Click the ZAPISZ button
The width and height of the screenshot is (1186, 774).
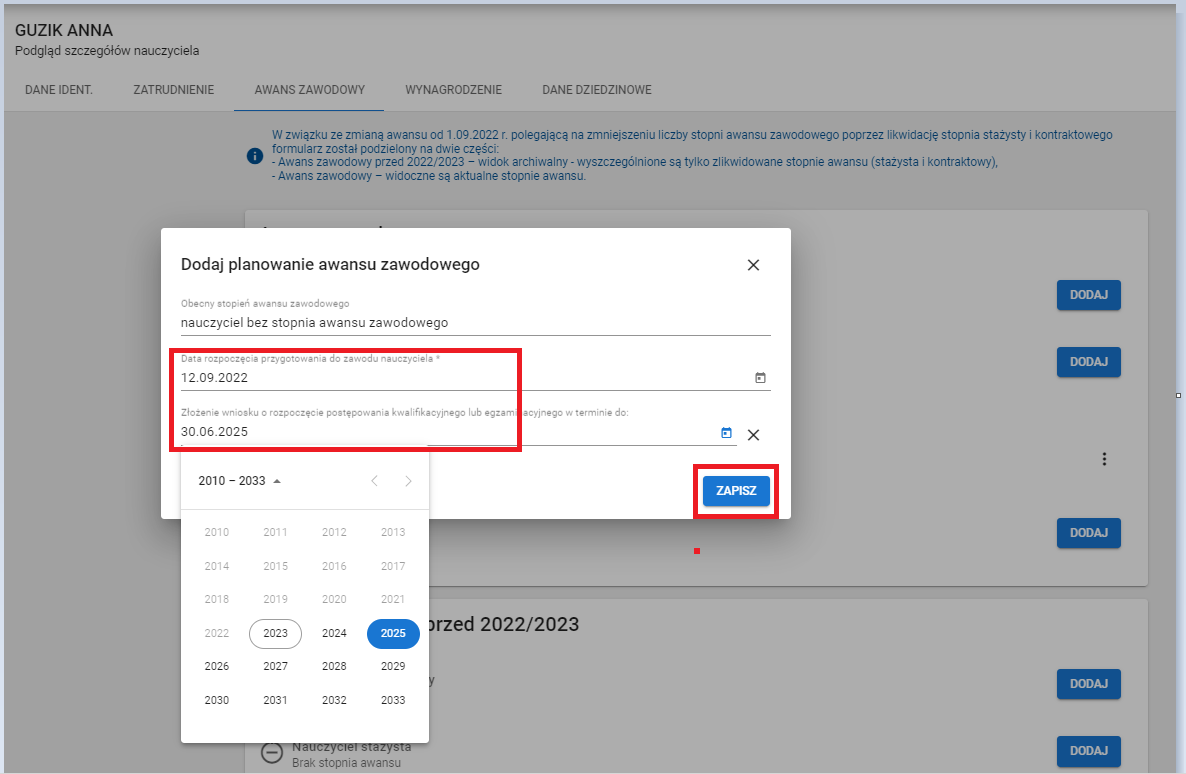point(735,491)
